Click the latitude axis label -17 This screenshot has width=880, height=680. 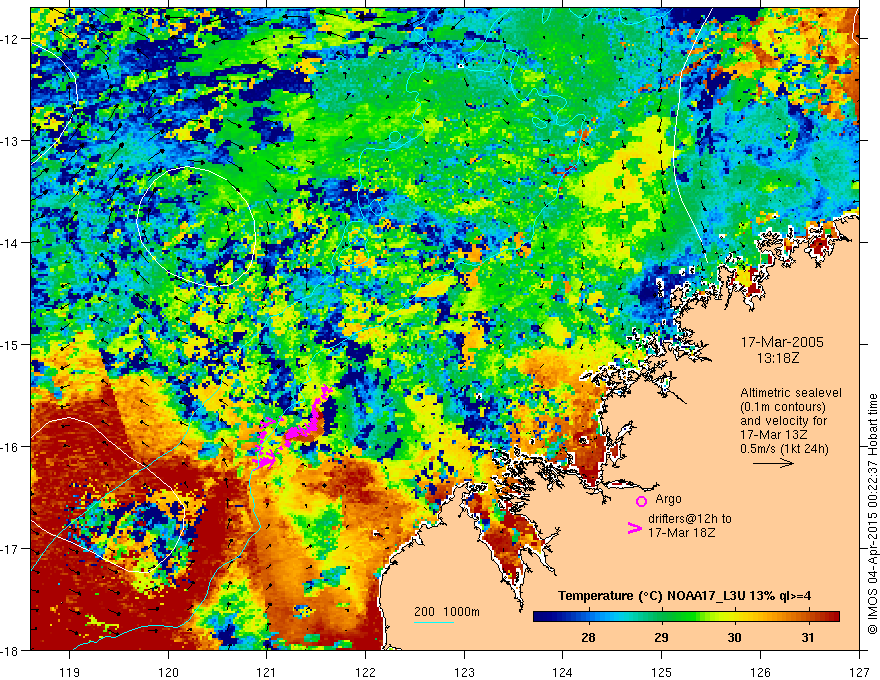(10, 549)
